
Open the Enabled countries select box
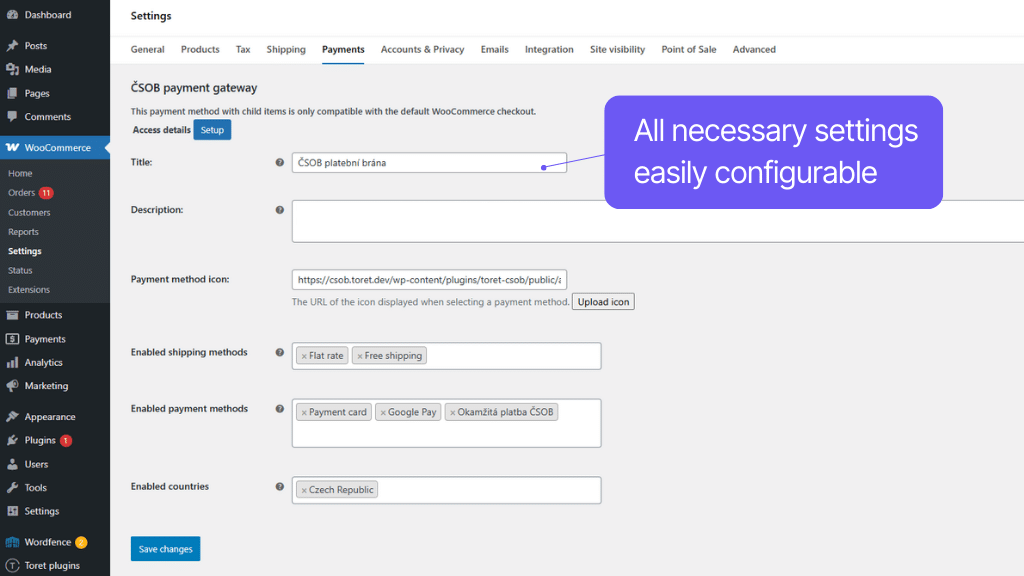447,490
